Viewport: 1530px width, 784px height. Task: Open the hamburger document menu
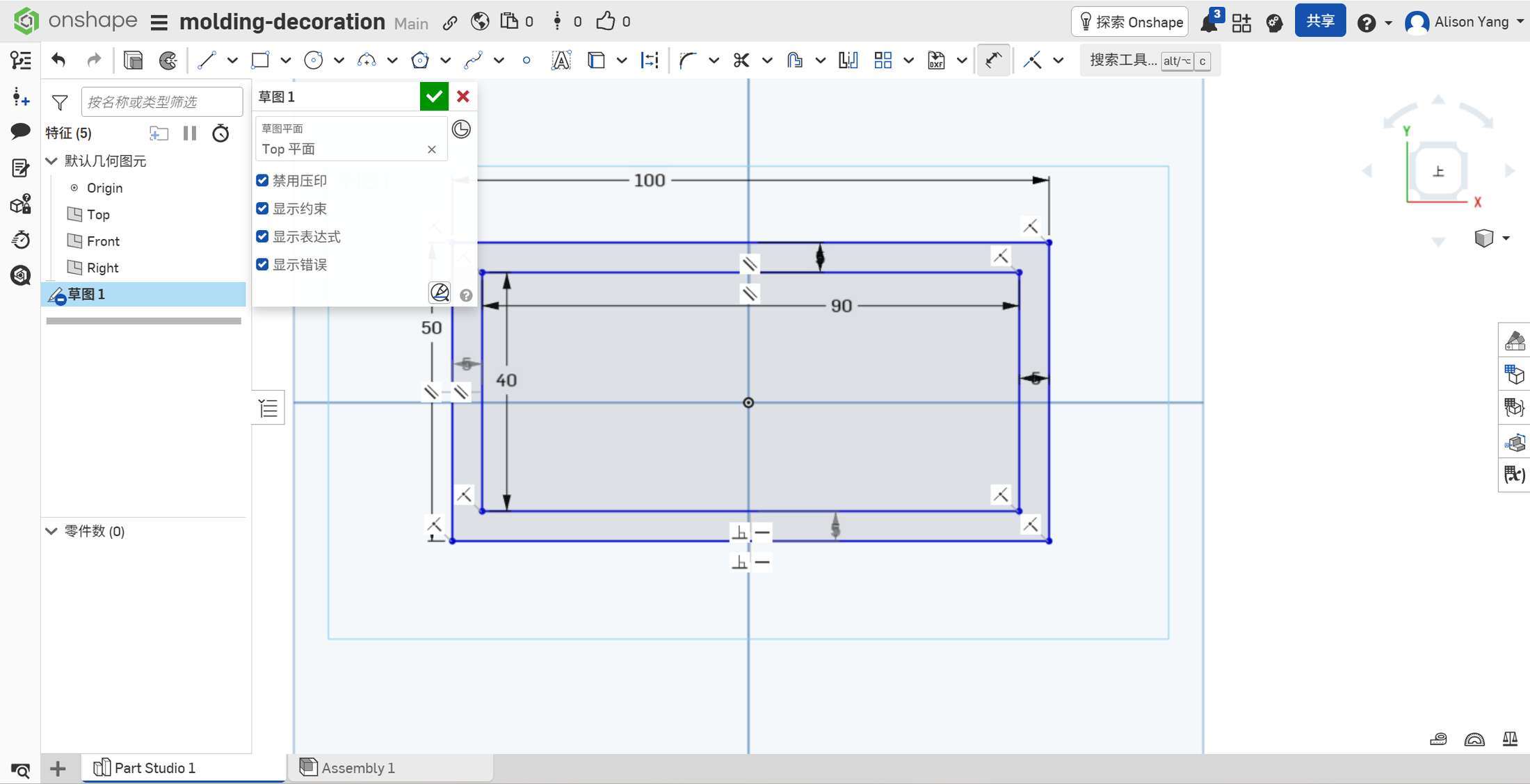pos(159,23)
